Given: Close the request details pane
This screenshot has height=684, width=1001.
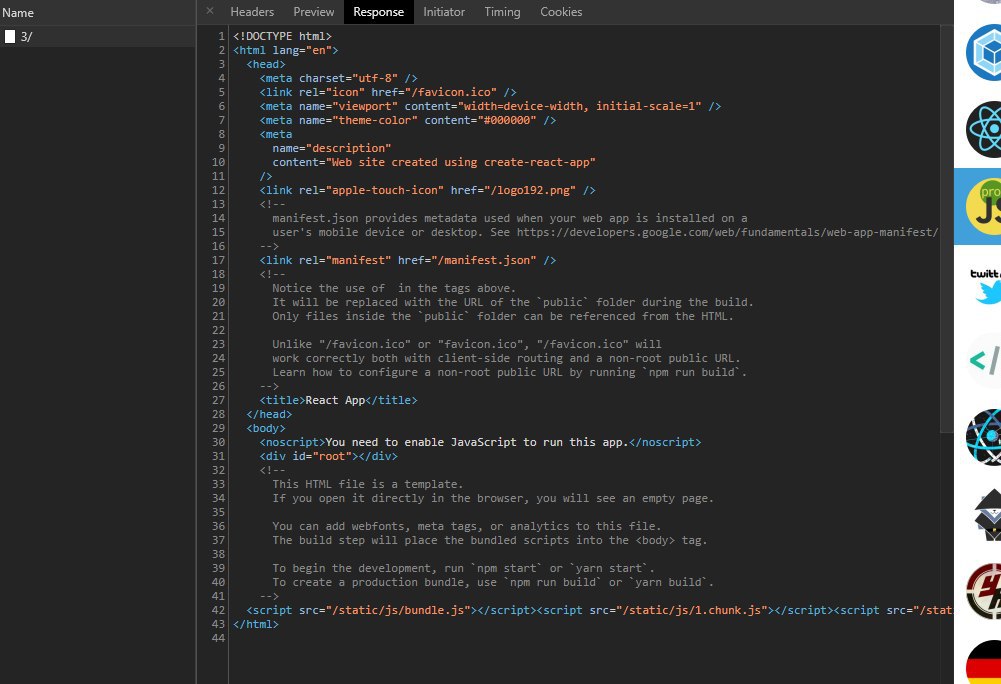Looking at the screenshot, I should (x=210, y=11).
